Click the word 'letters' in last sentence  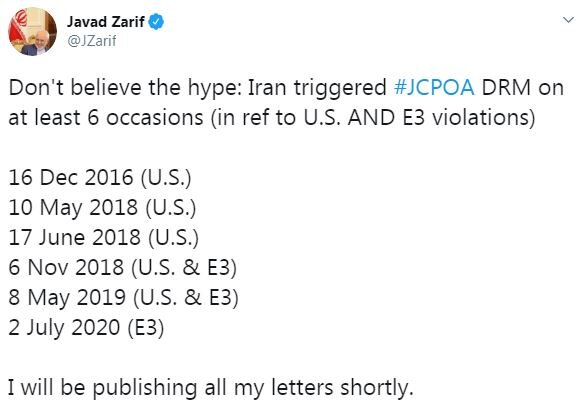click(x=302, y=387)
